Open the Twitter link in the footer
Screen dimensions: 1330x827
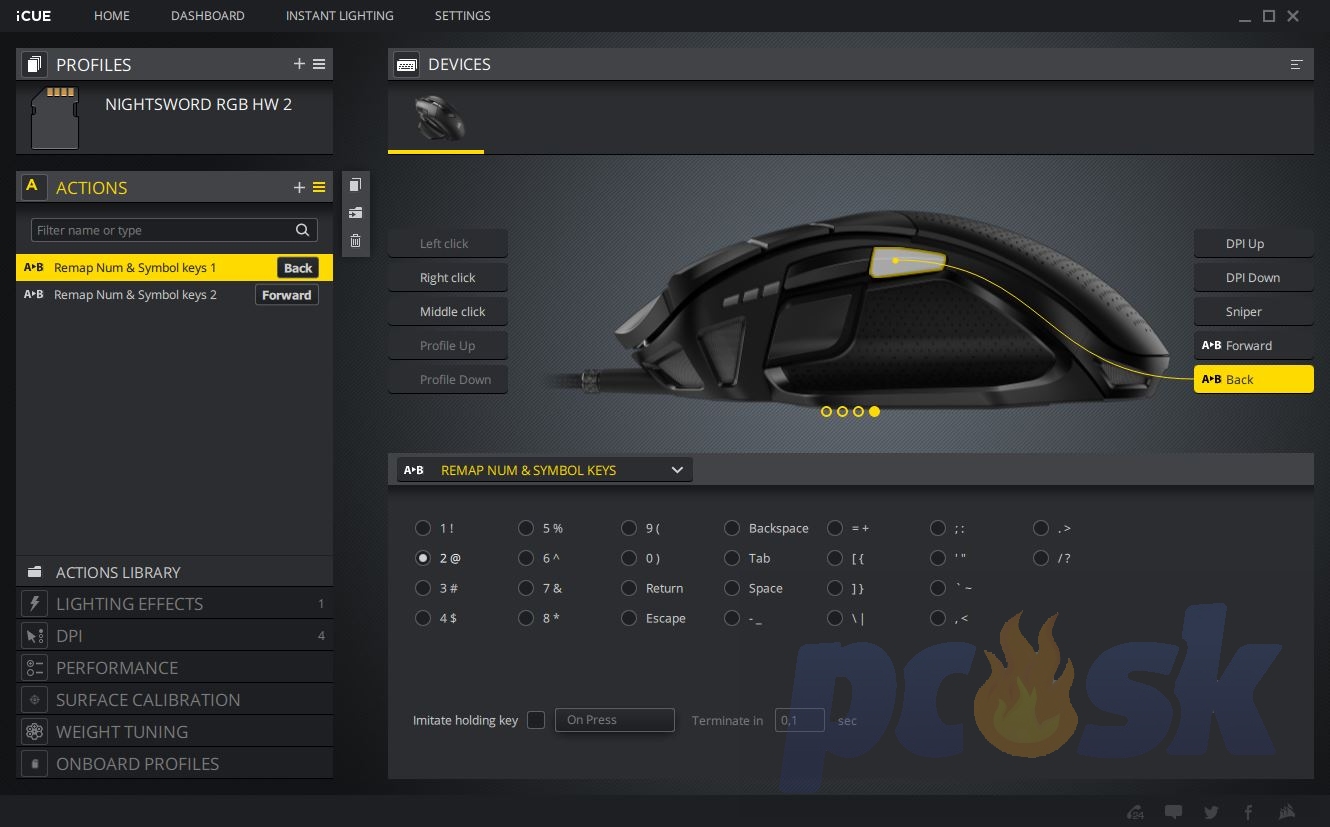click(x=1211, y=812)
